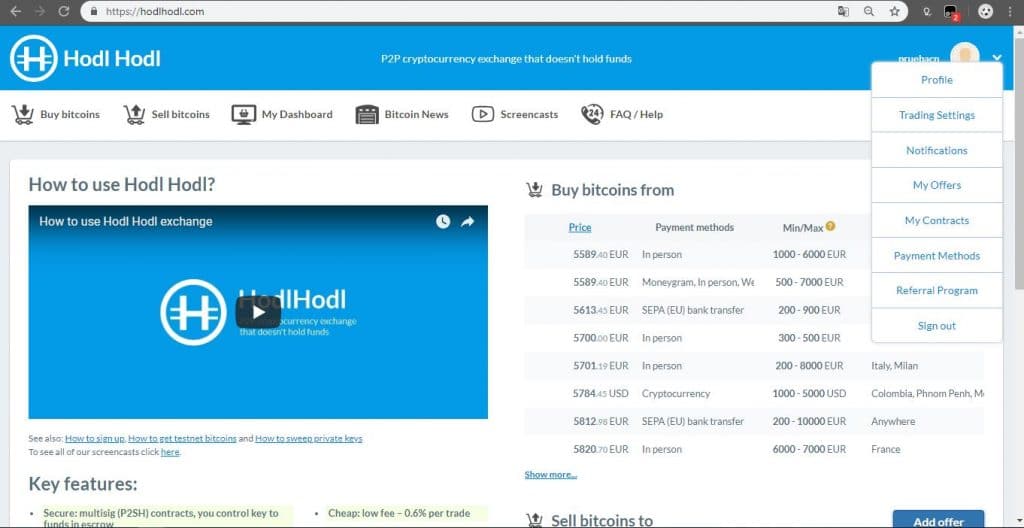This screenshot has width=1024, height=528.
Task: Open the How to get testnet bitcoins link
Action: (182, 438)
